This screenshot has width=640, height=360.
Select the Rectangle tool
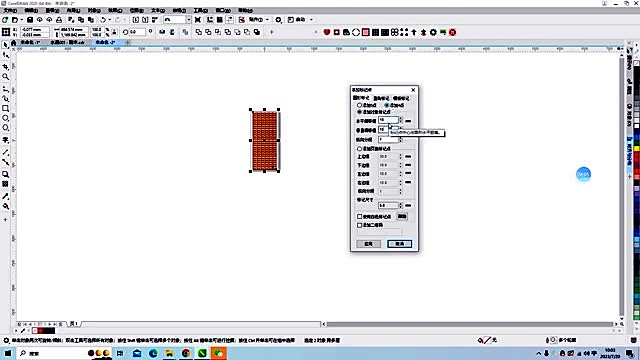click(x=5, y=109)
